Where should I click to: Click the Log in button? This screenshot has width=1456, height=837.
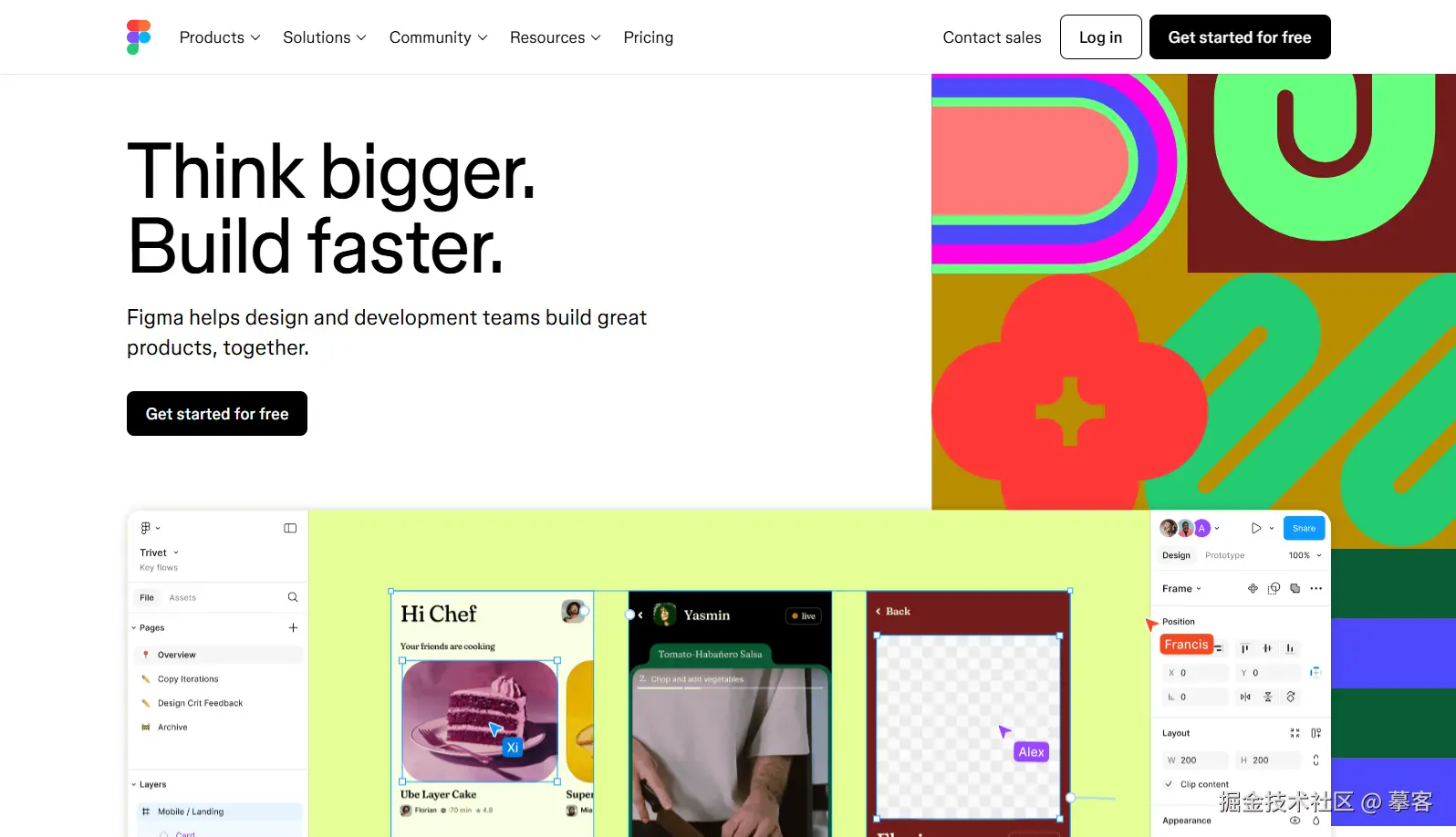1100,37
